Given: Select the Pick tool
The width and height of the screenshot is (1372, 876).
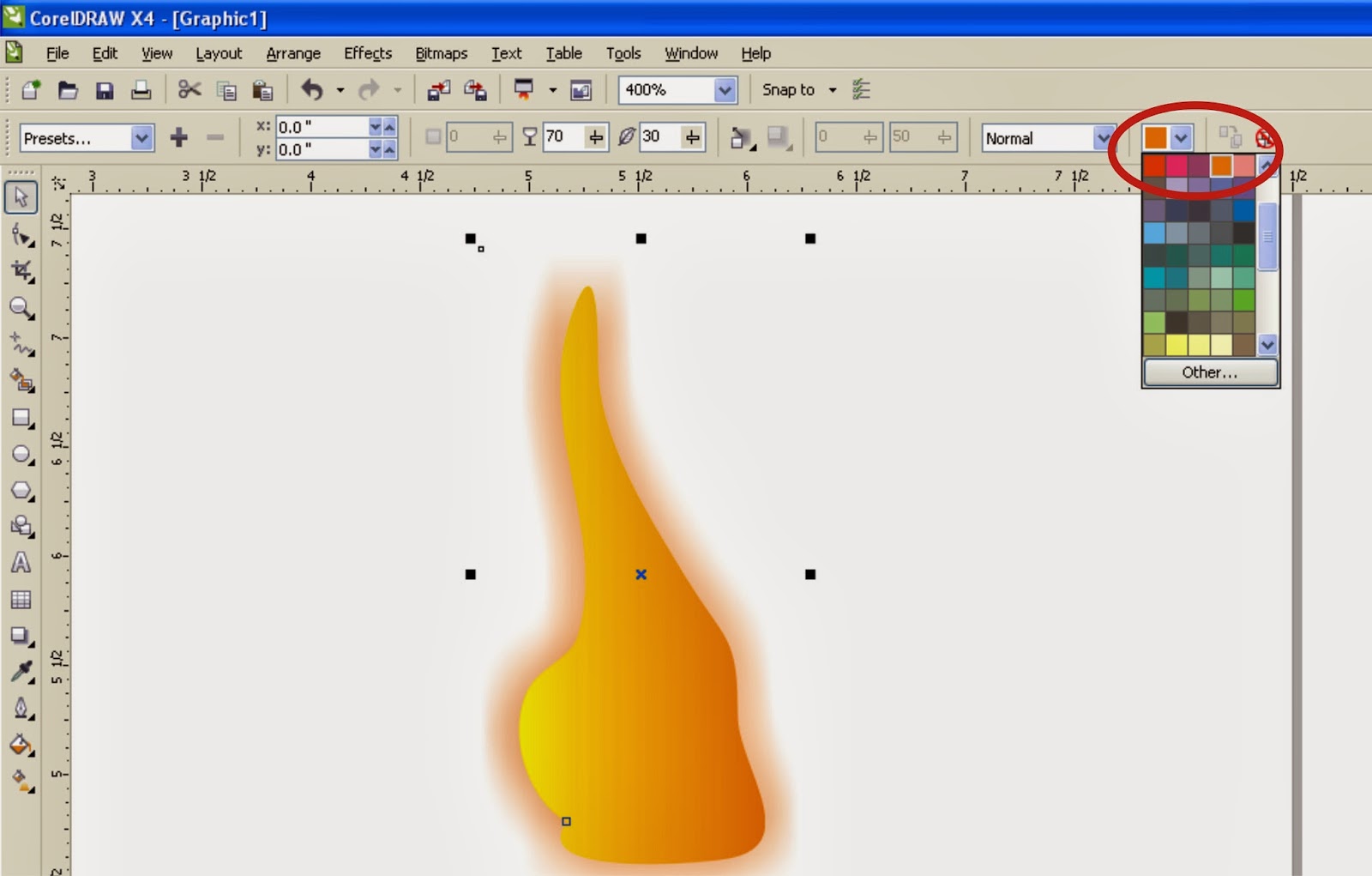Looking at the screenshot, I should [21, 197].
